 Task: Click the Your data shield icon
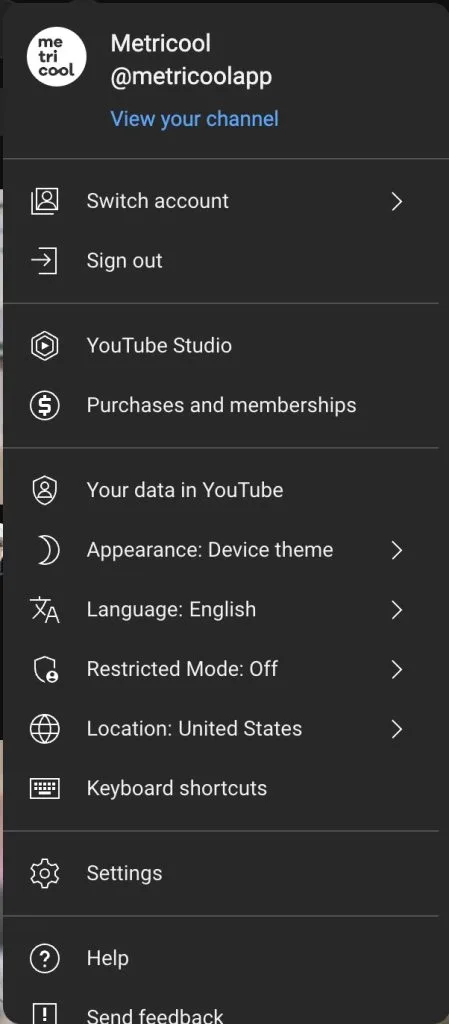pyautogui.click(x=45, y=490)
